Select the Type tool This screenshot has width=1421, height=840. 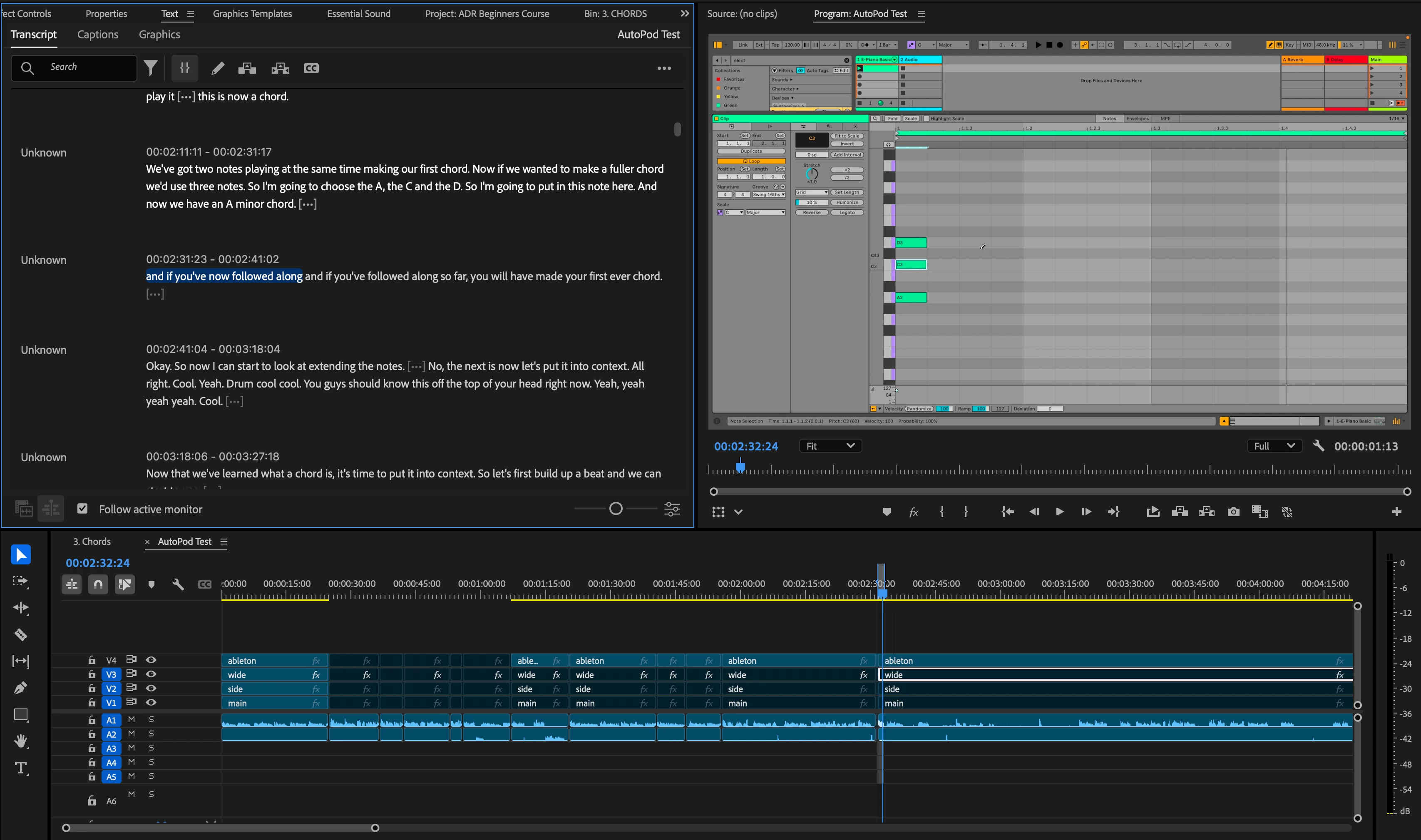tap(21, 768)
